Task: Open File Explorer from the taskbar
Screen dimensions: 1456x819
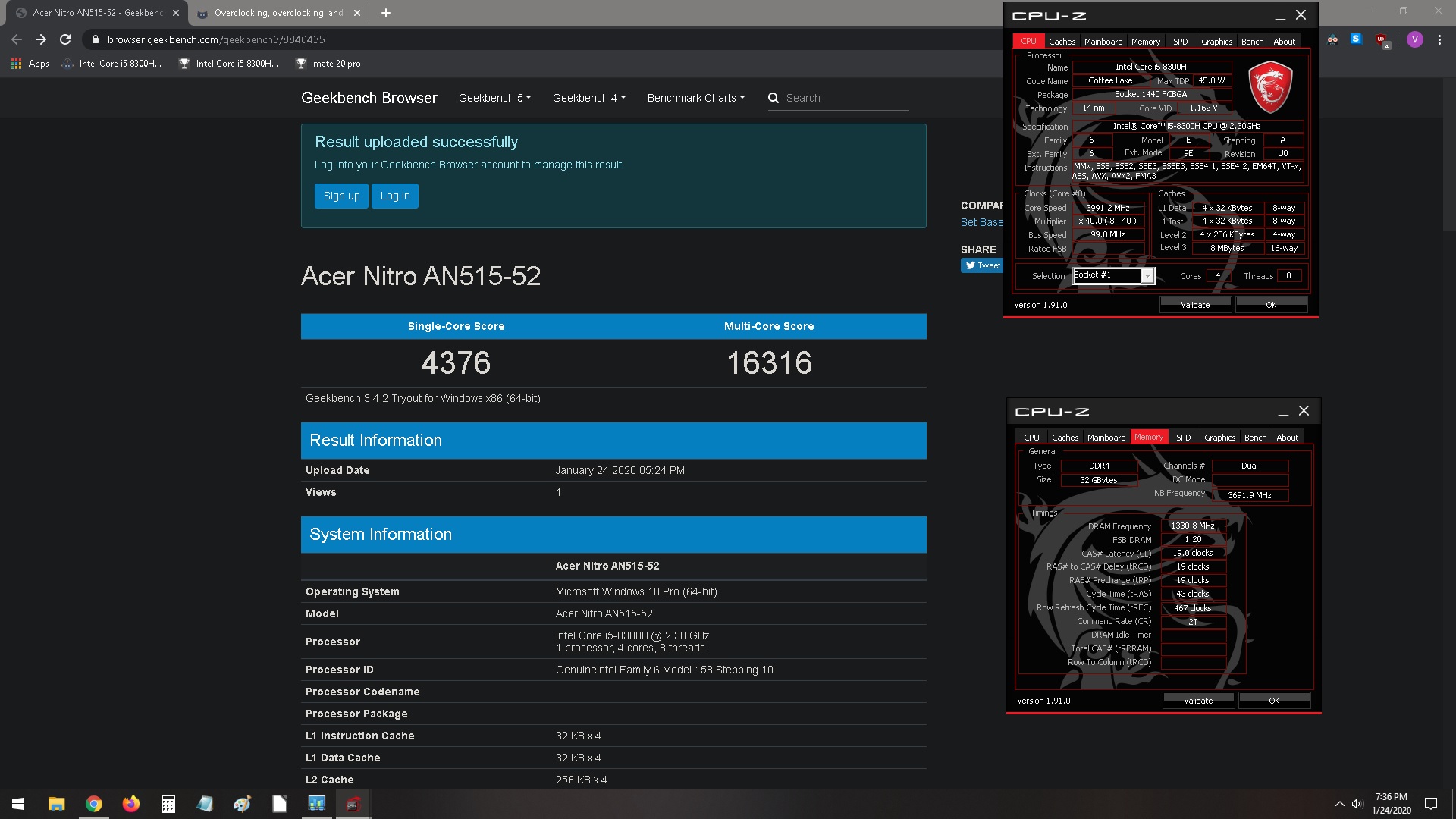Action: 56,804
